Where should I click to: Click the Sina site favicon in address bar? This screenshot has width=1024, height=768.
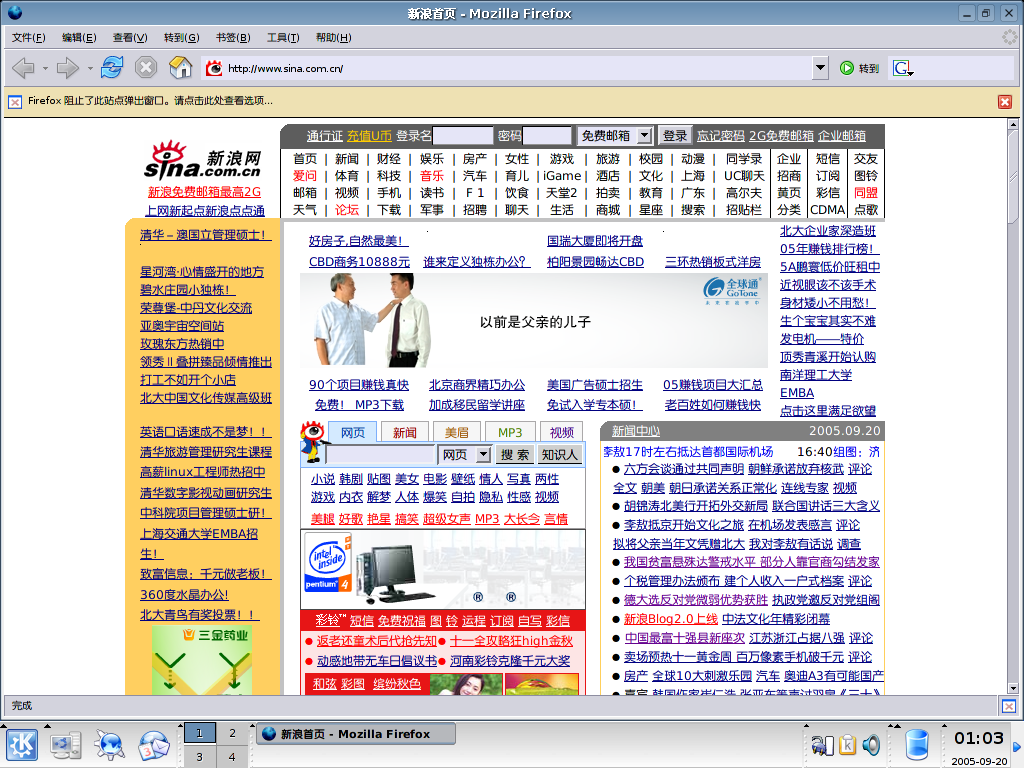click(214, 68)
